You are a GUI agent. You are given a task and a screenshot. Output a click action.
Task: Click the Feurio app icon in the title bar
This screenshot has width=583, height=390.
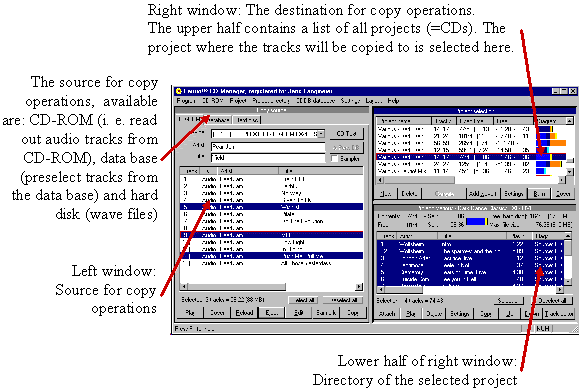point(178,91)
